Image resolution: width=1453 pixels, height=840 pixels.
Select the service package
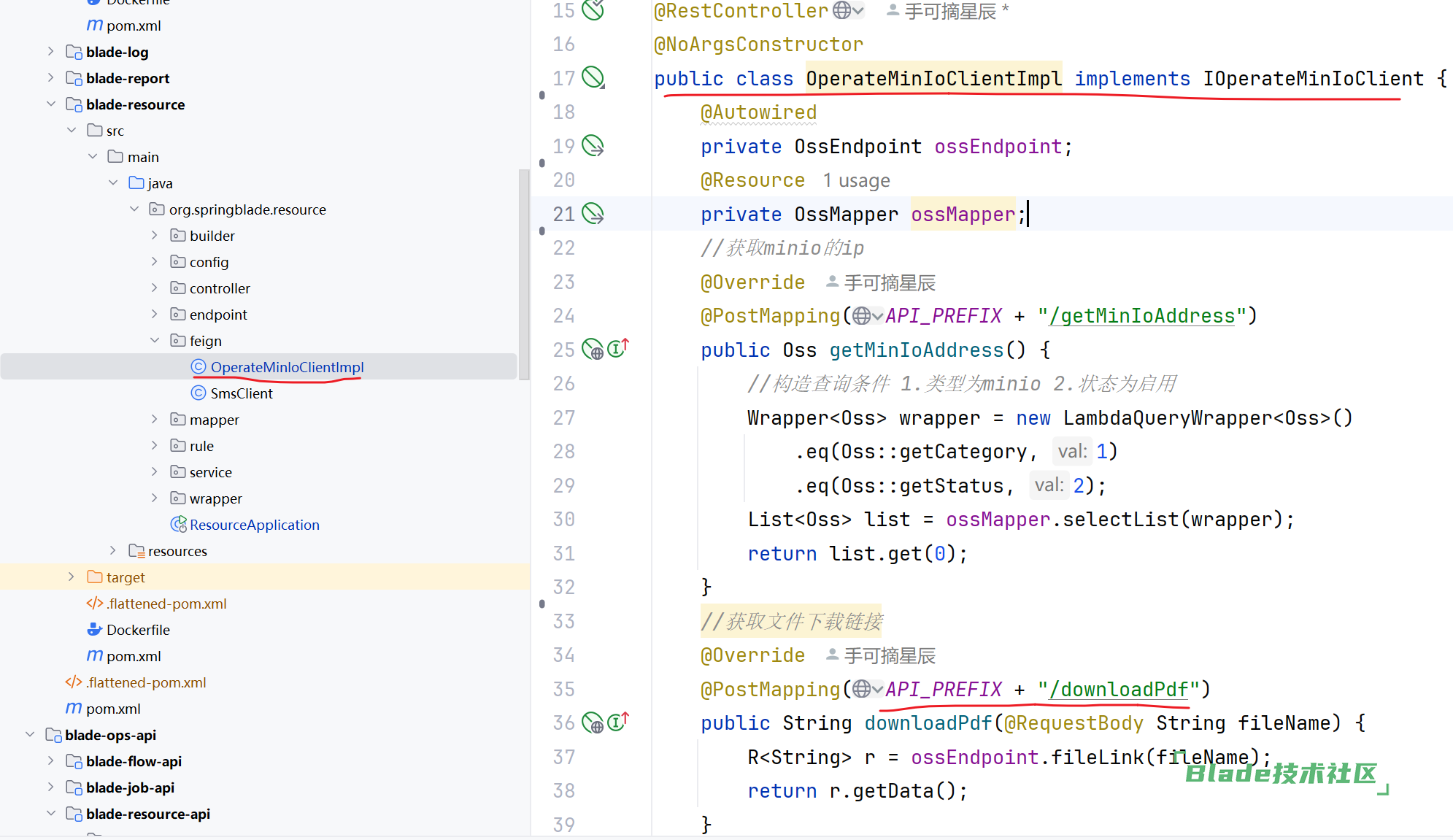(211, 472)
